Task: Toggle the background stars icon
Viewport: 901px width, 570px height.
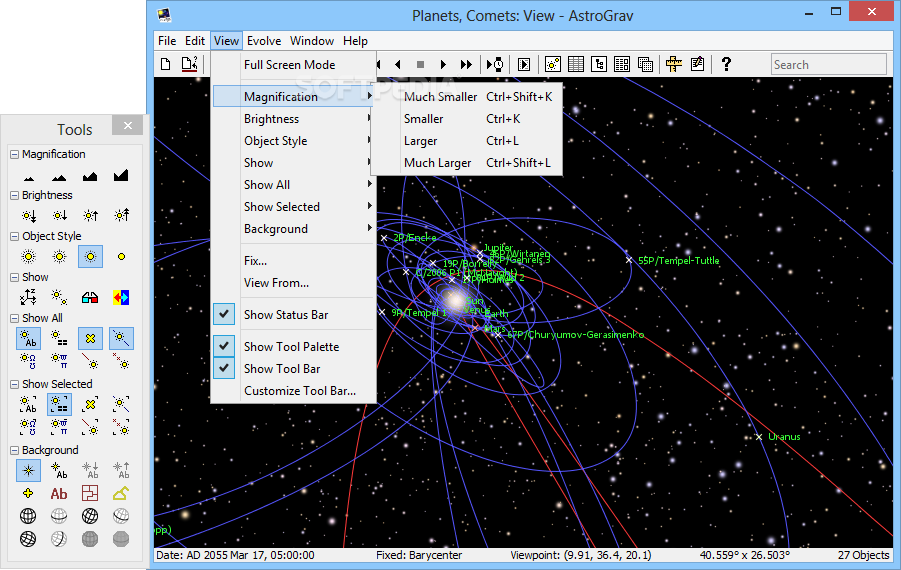Action: [x=28, y=471]
